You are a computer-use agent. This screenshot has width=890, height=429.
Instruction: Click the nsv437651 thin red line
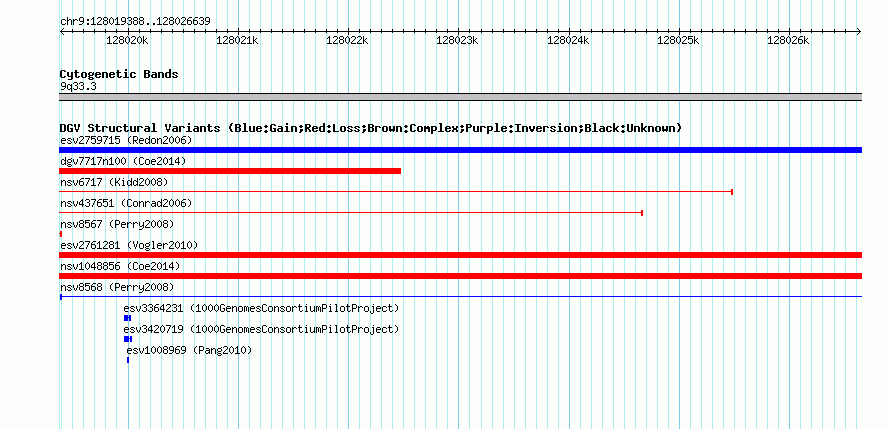pyautogui.click(x=351, y=213)
